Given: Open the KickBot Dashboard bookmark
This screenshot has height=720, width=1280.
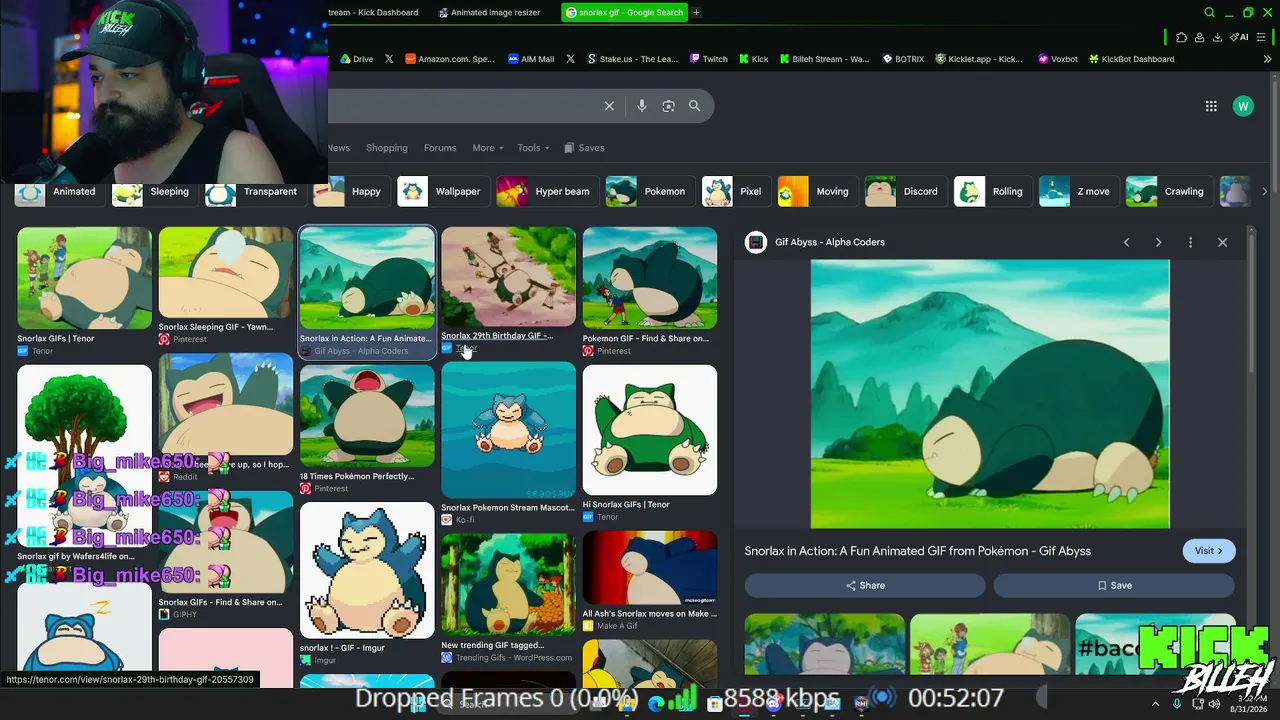Looking at the screenshot, I should point(1131,59).
